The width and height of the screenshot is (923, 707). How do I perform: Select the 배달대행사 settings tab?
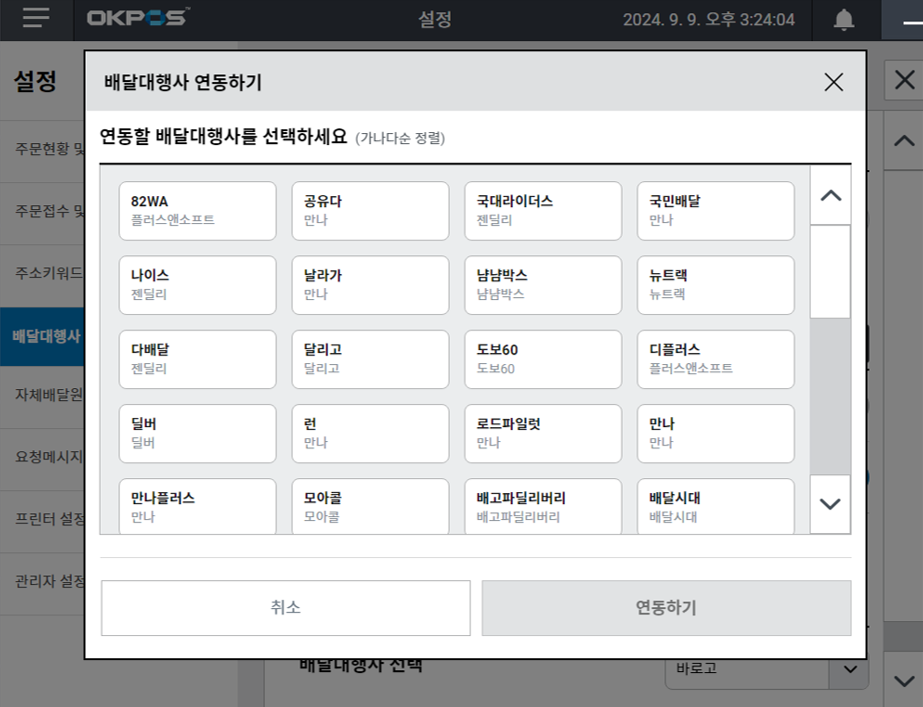[42, 335]
